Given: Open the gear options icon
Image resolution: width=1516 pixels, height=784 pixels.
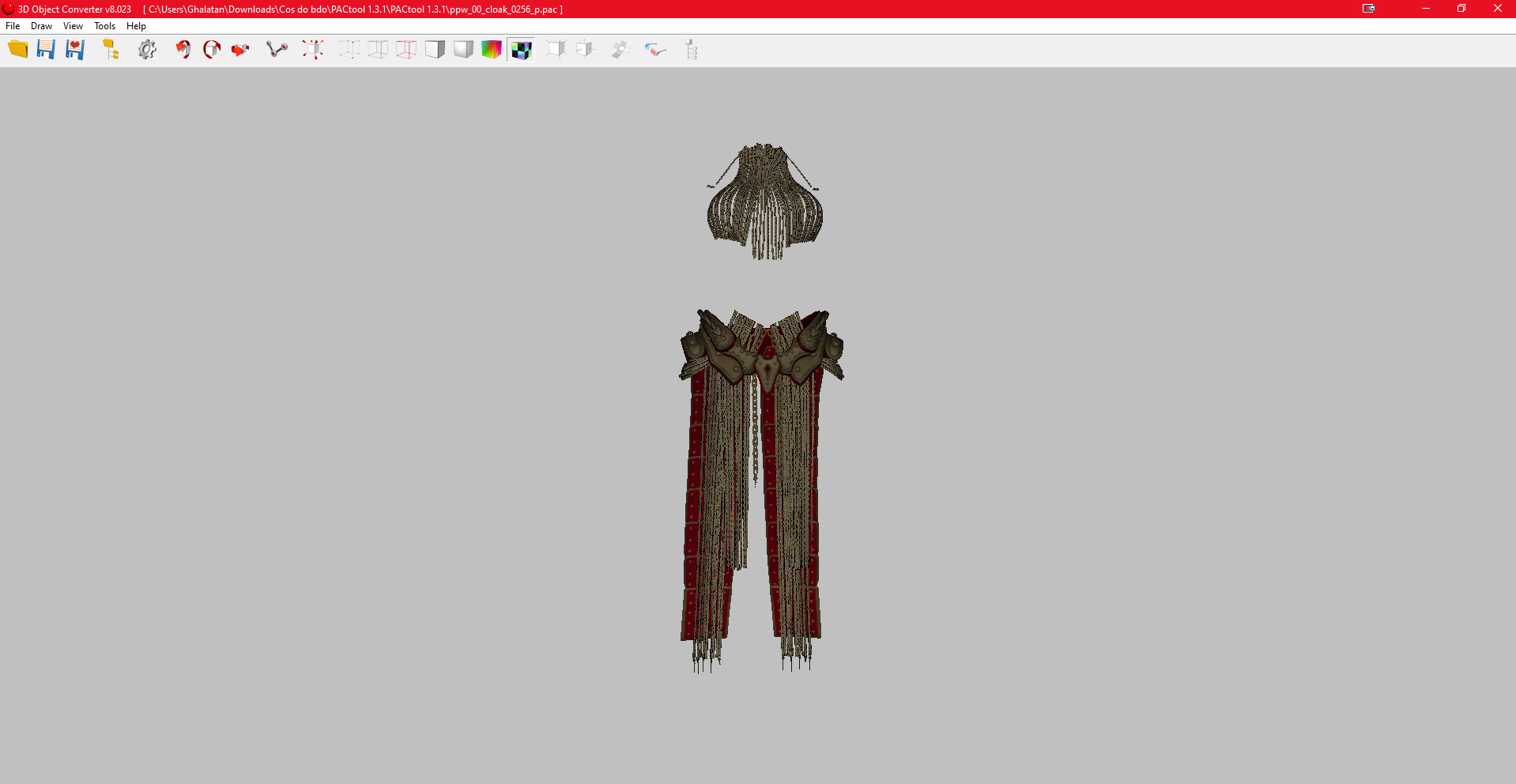Looking at the screenshot, I should point(147,50).
